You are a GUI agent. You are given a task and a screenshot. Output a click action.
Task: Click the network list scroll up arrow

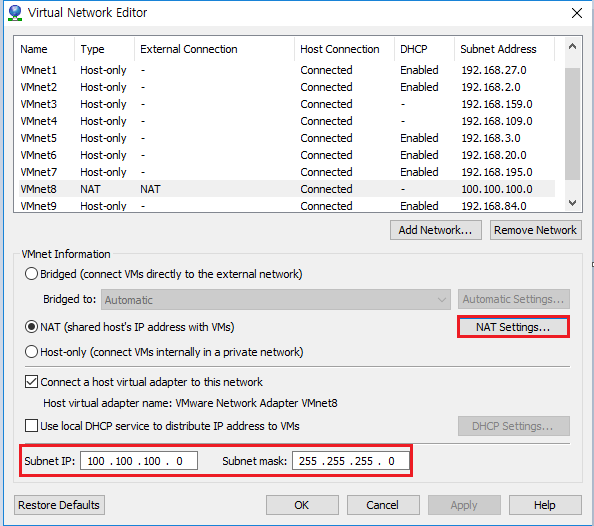coord(572,47)
